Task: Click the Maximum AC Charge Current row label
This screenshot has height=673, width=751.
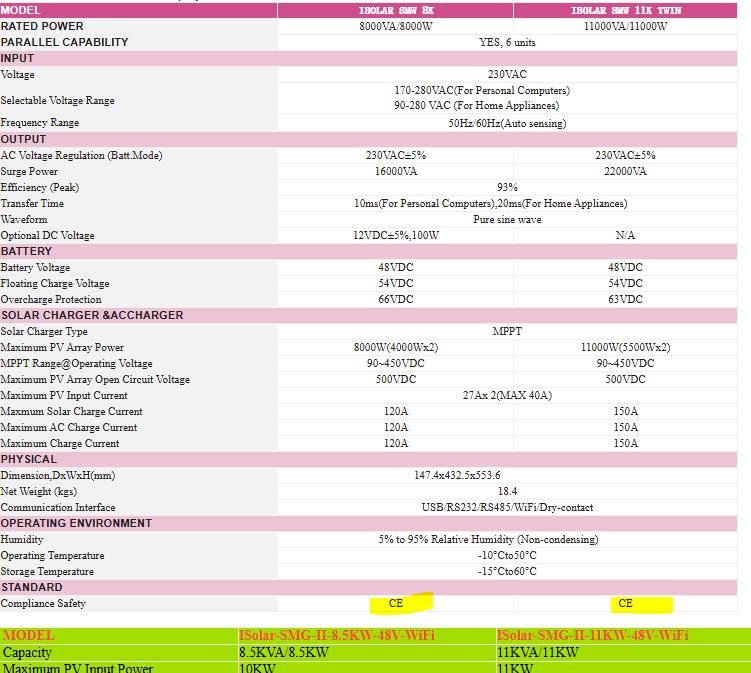Action: (69, 427)
